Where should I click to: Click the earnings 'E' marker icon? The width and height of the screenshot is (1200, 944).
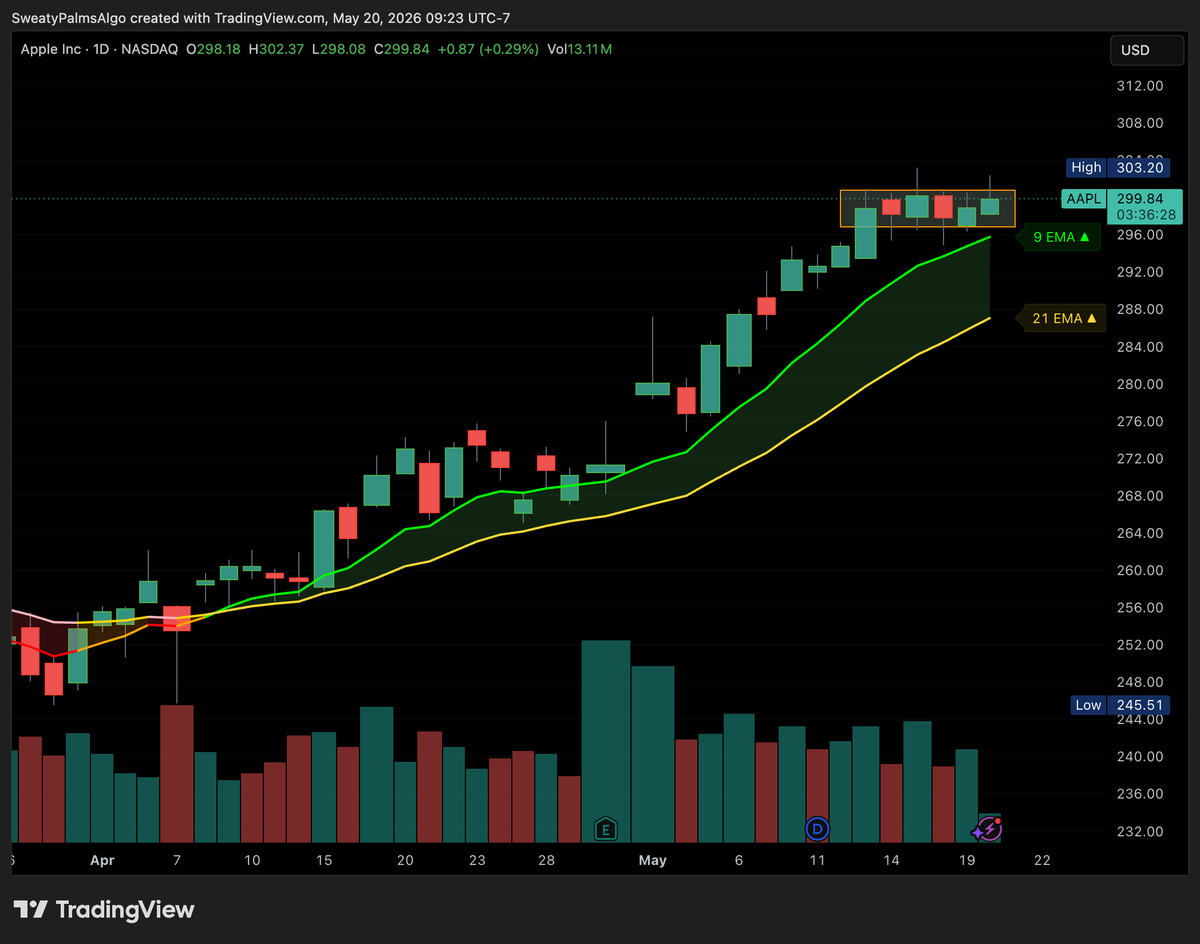pos(605,828)
